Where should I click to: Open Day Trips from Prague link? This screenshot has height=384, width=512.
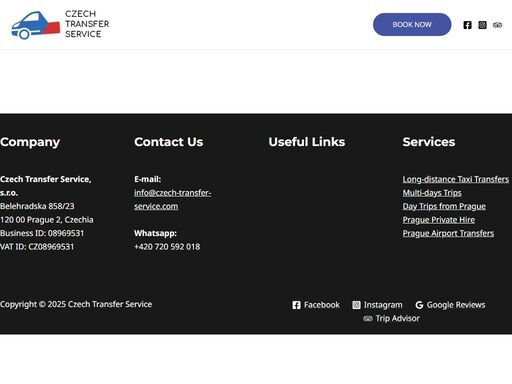coord(444,206)
